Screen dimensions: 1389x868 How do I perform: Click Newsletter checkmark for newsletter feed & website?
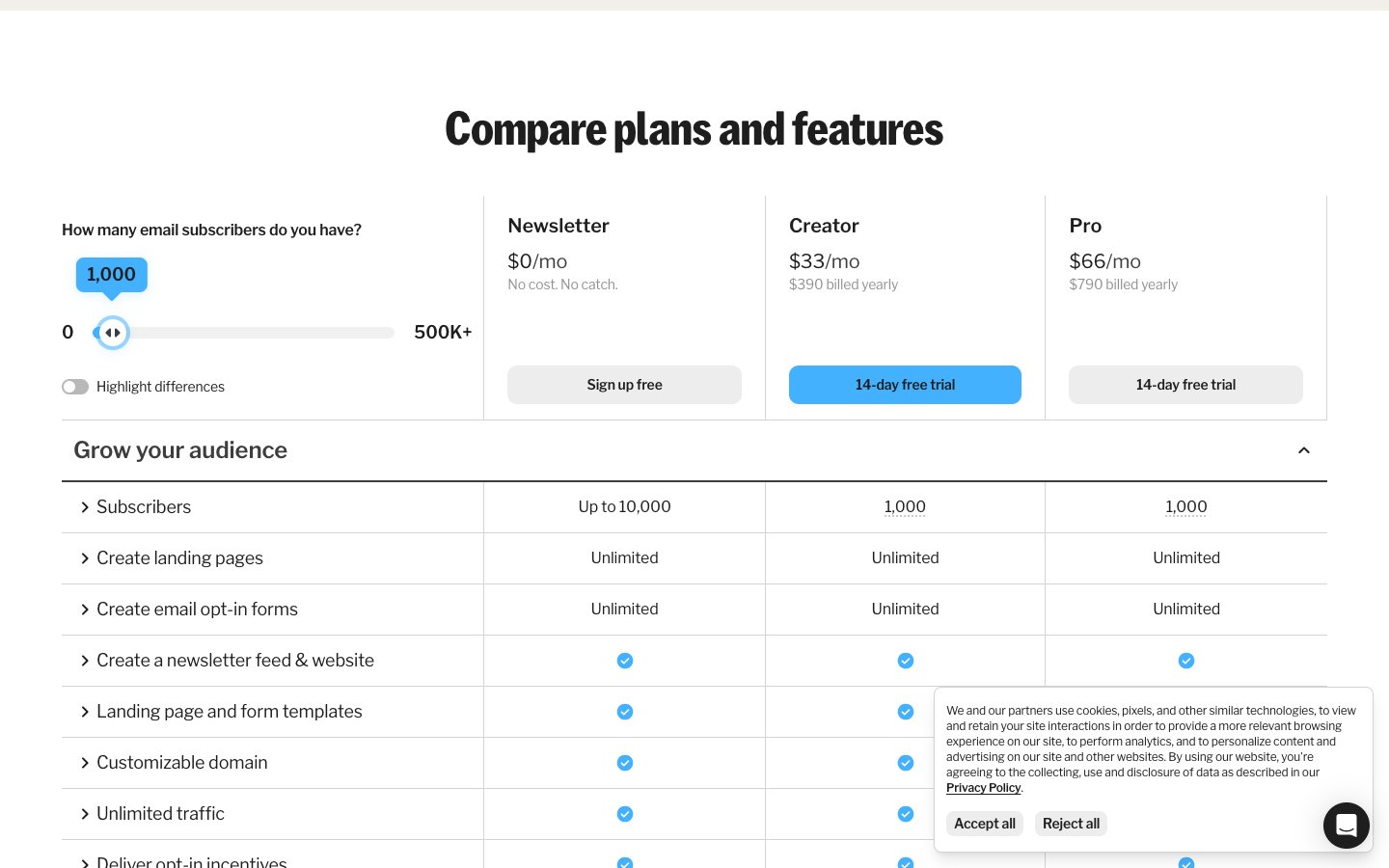tap(625, 661)
